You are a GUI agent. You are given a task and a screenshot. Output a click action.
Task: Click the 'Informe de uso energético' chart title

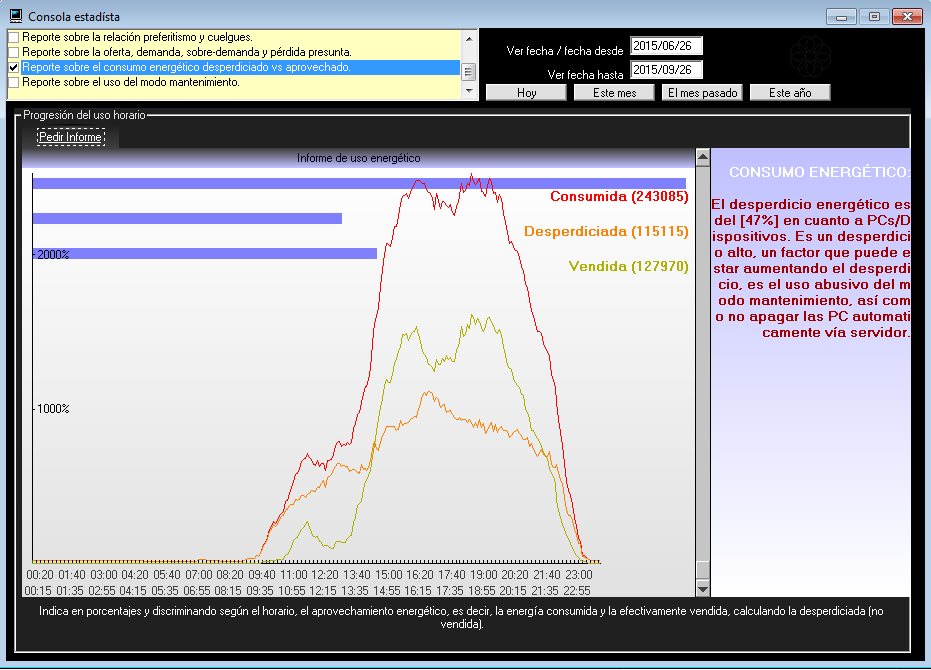pyautogui.click(x=359, y=158)
